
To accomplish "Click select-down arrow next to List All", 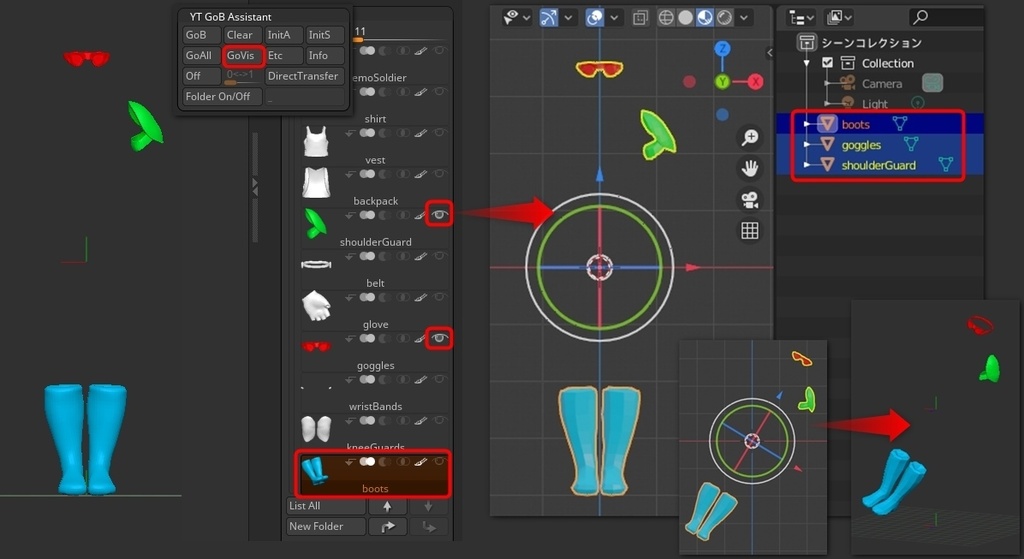I will [x=428, y=506].
